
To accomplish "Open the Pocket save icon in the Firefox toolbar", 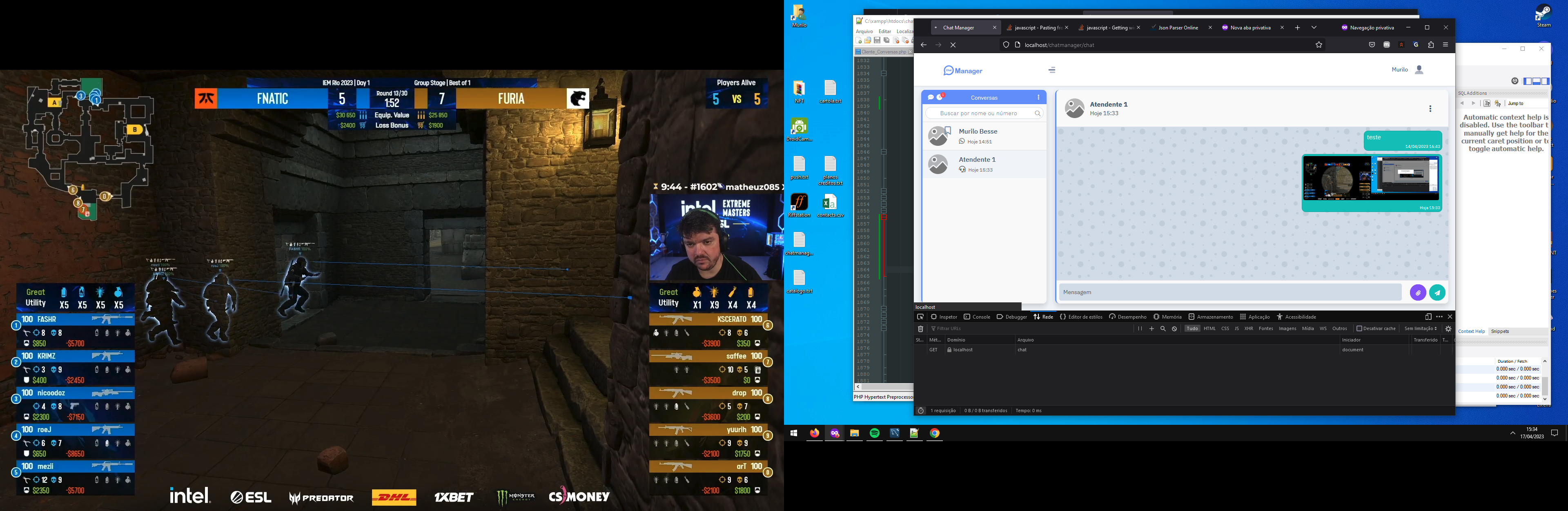I will pos(1372,45).
